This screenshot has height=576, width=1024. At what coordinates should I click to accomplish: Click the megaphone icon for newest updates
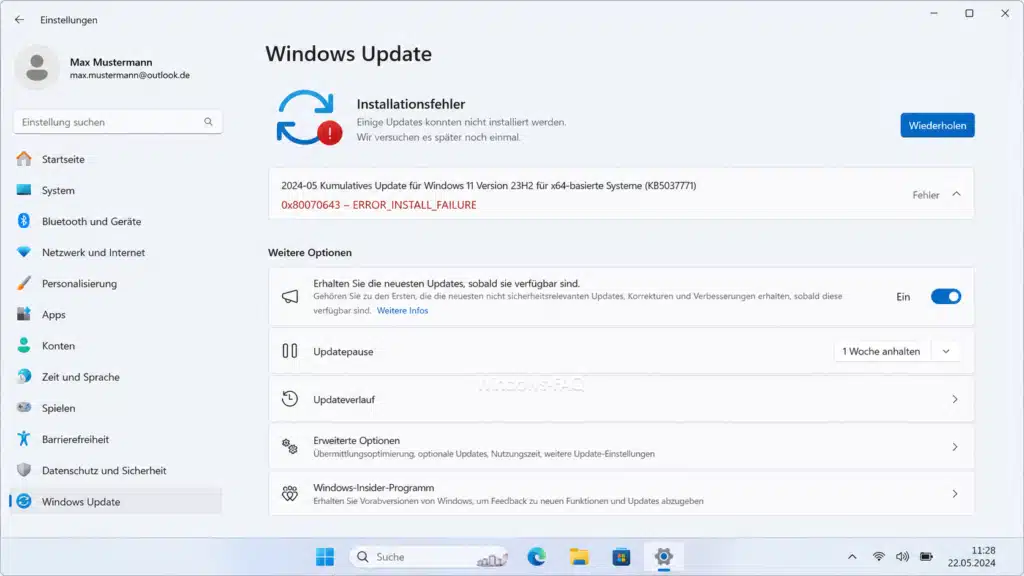[x=290, y=296]
